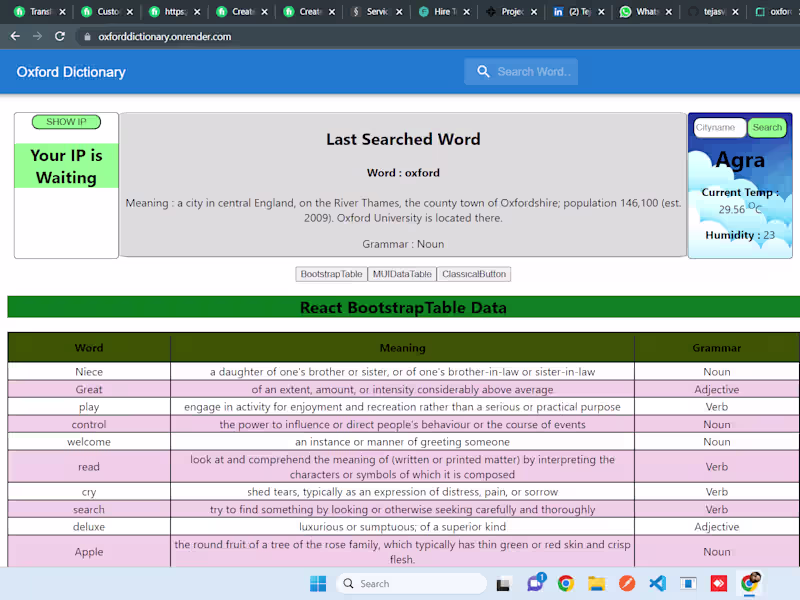The height and width of the screenshot is (600, 800).
Task: Click the Humidity : 23 text
Action: click(x=740, y=235)
